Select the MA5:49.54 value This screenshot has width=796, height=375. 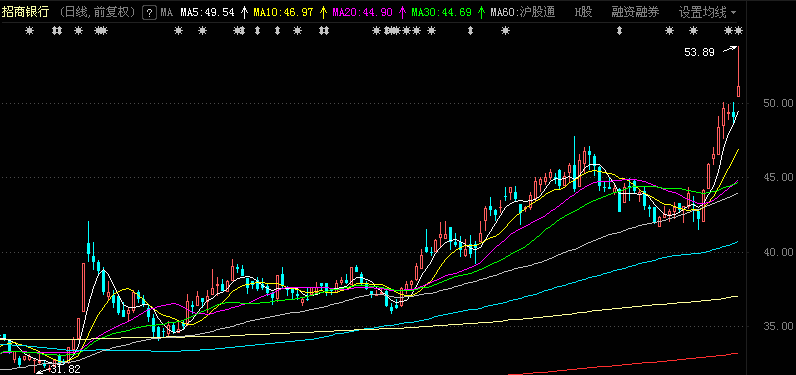pyautogui.click(x=208, y=12)
